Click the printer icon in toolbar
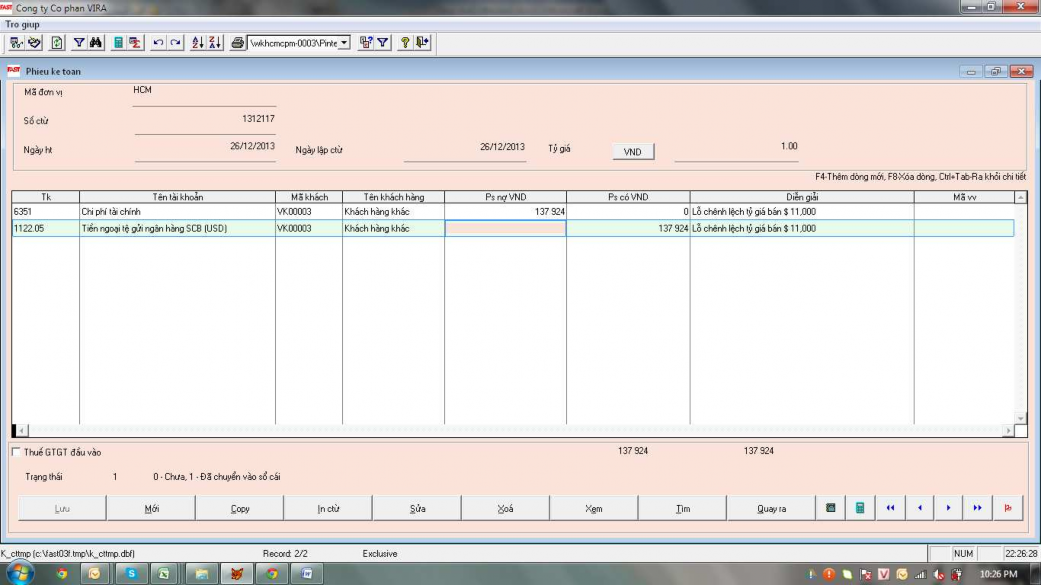 click(238, 43)
